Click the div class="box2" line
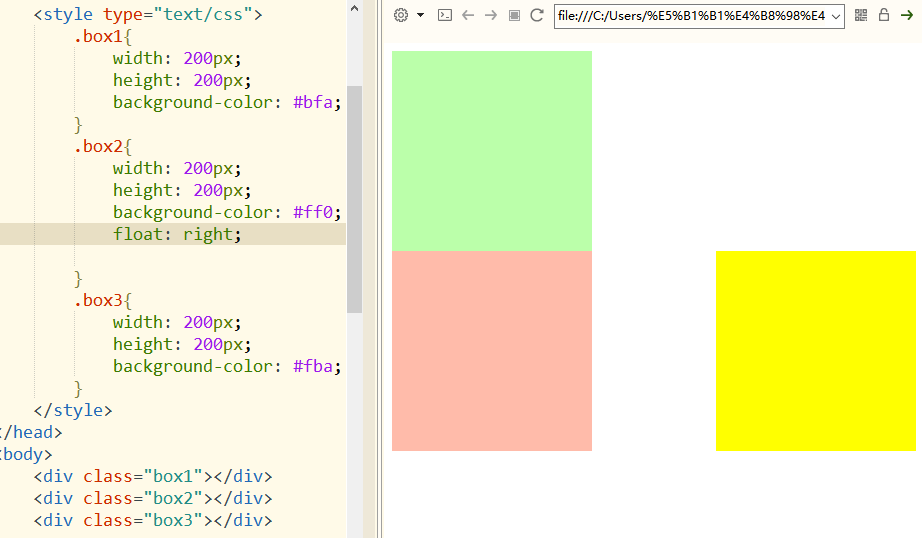This screenshot has width=922, height=538. [x=153, y=499]
